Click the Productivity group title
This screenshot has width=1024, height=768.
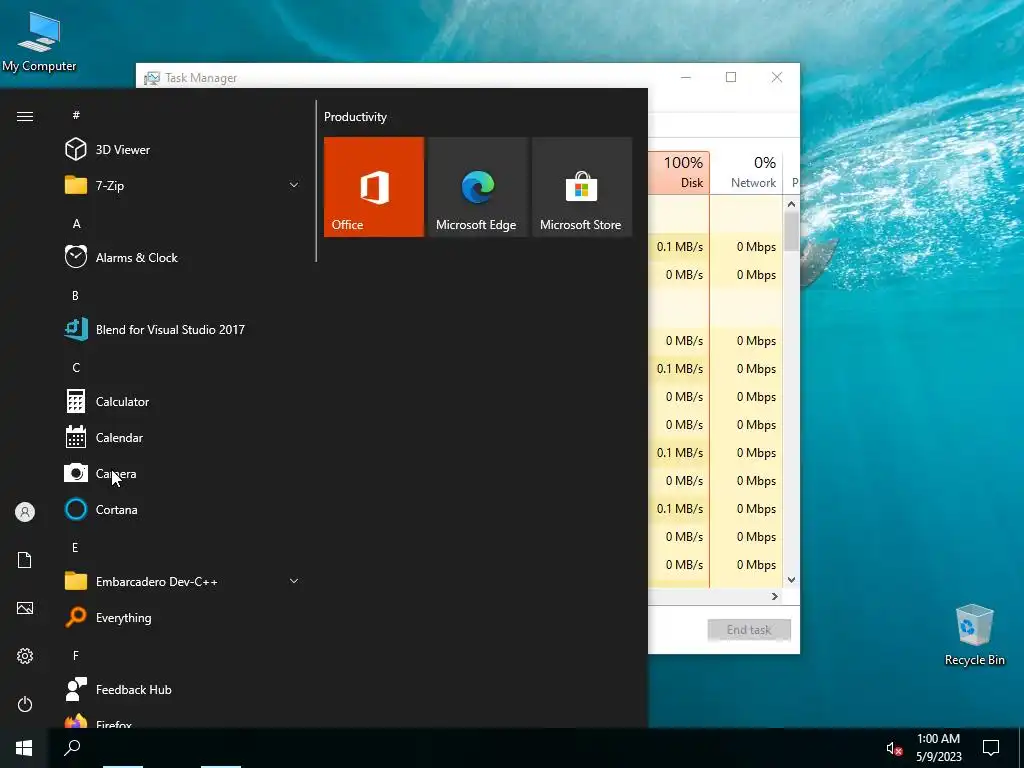(x=355, y=117)
